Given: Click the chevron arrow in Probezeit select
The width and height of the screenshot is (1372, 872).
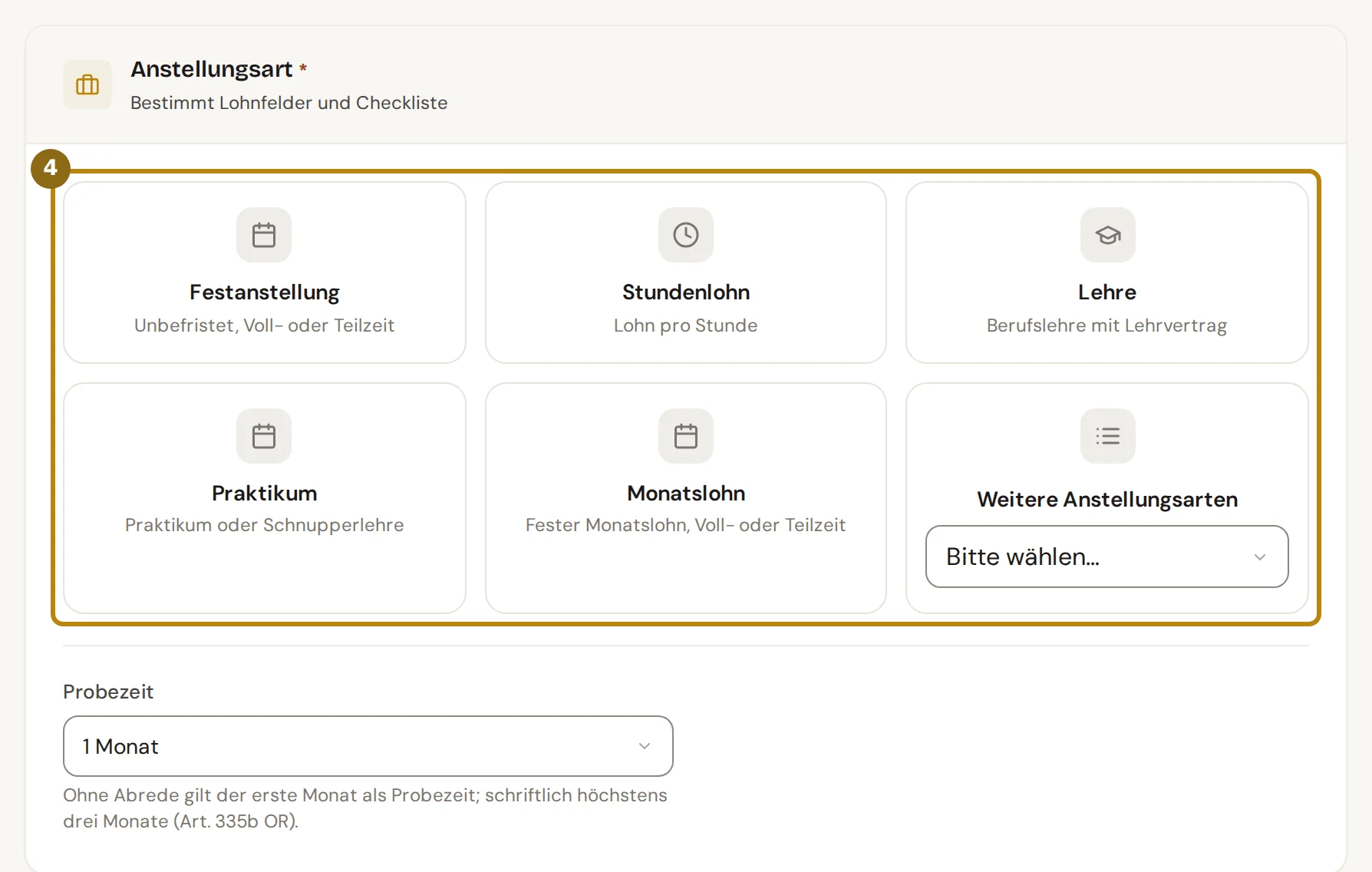Looking at the screenshot, I should (x=645, y=746).
